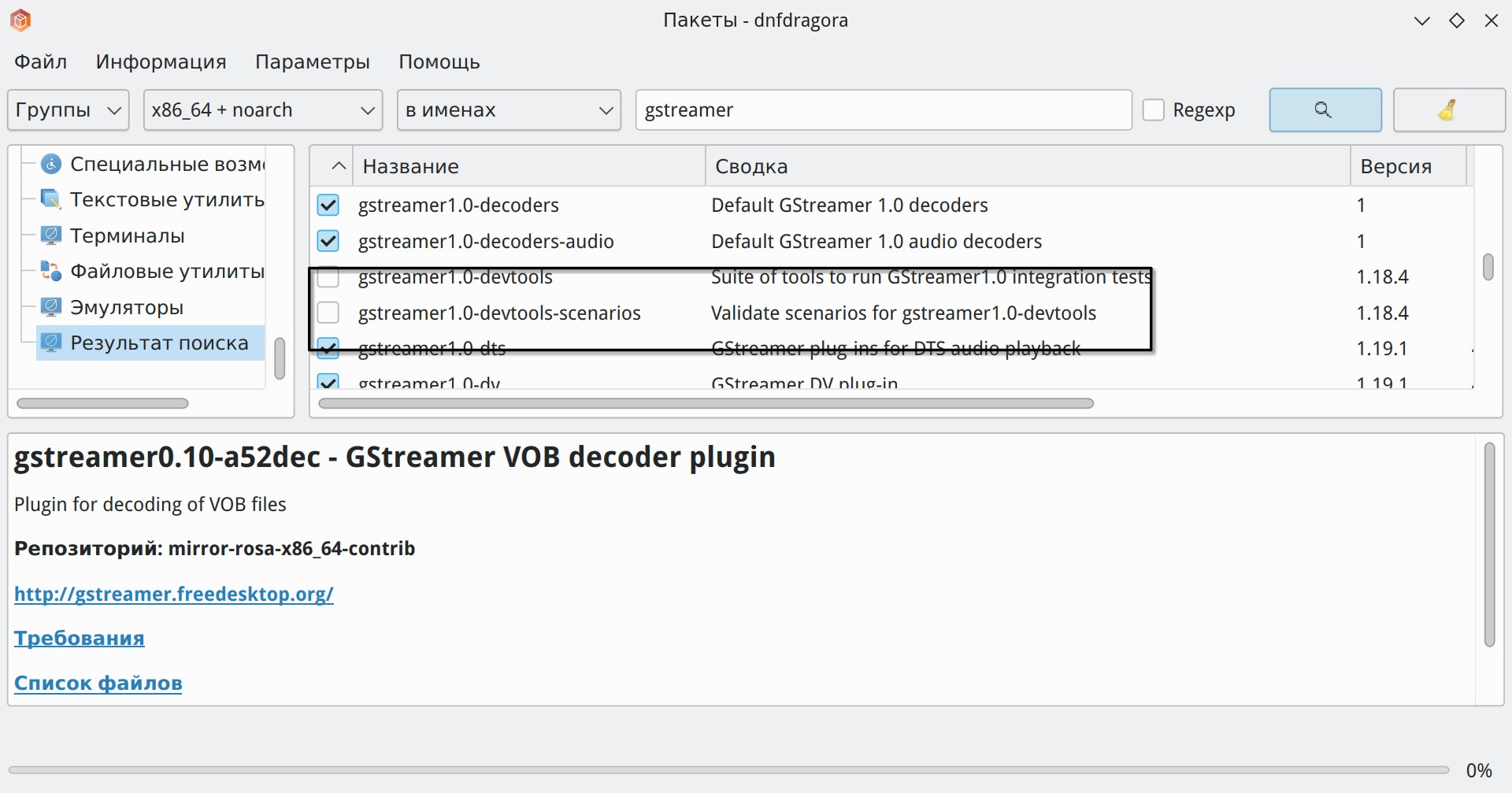Click the Список файлов link
Image resolution: width=1512 pixels, height=793 pixels.
[x=98, y=683]
